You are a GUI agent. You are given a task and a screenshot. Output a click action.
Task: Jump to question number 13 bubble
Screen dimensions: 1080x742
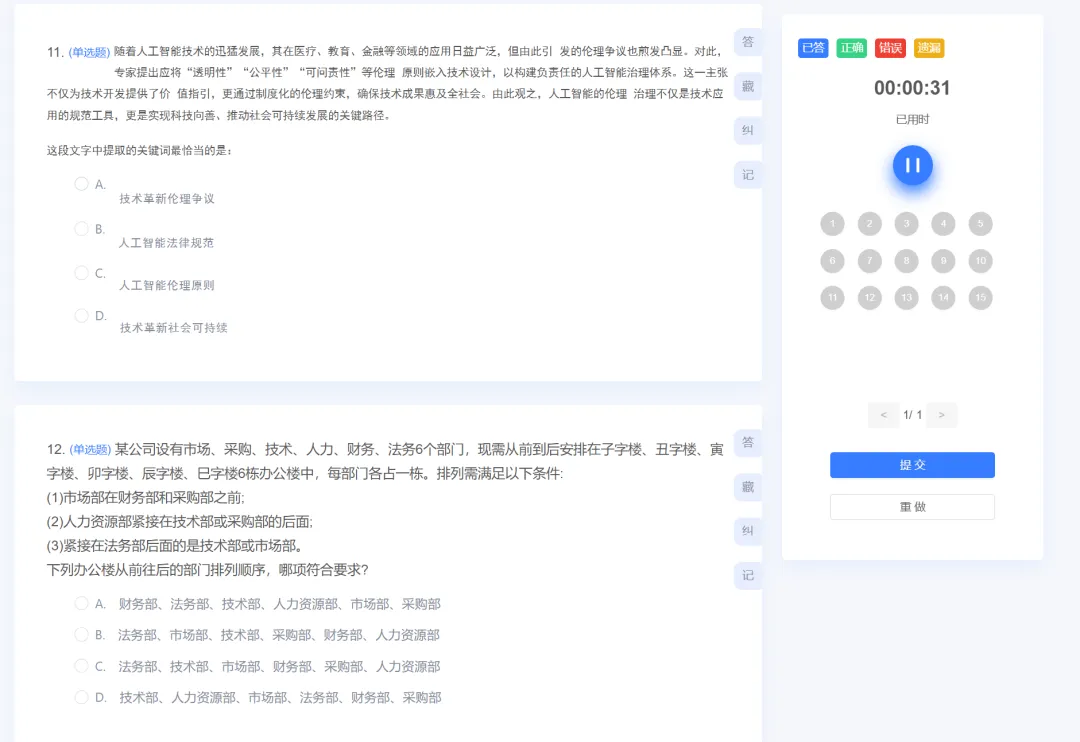906,298
